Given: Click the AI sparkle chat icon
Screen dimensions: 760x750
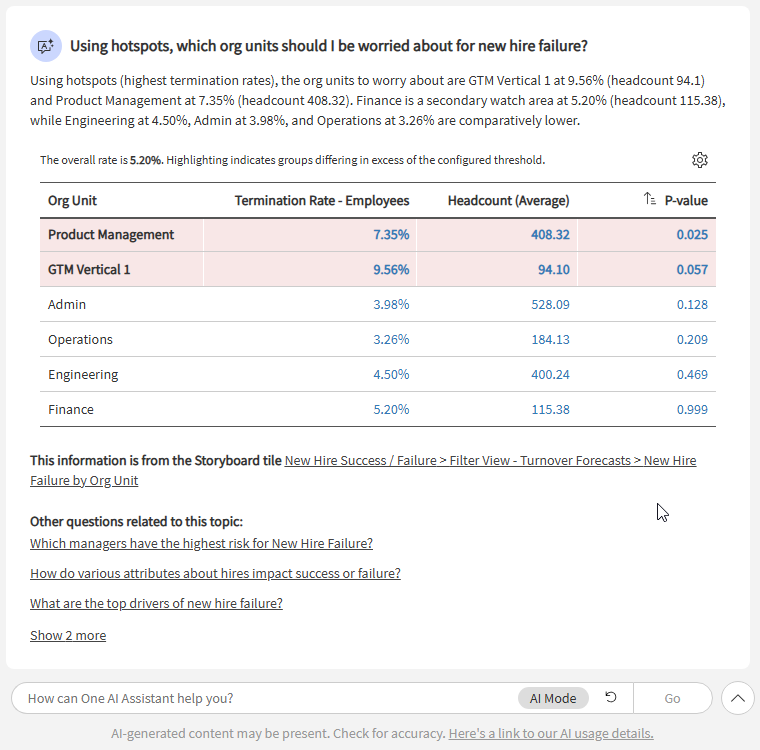Looking at the screenshot, I should pos(45,46).
